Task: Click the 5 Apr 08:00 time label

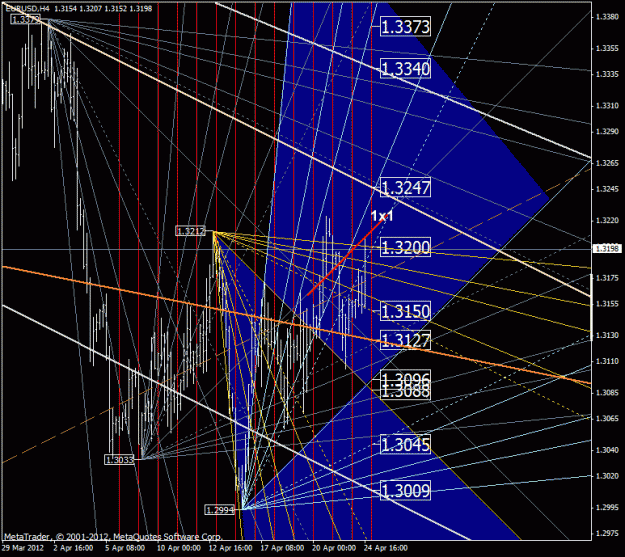Action: (125, 548)
